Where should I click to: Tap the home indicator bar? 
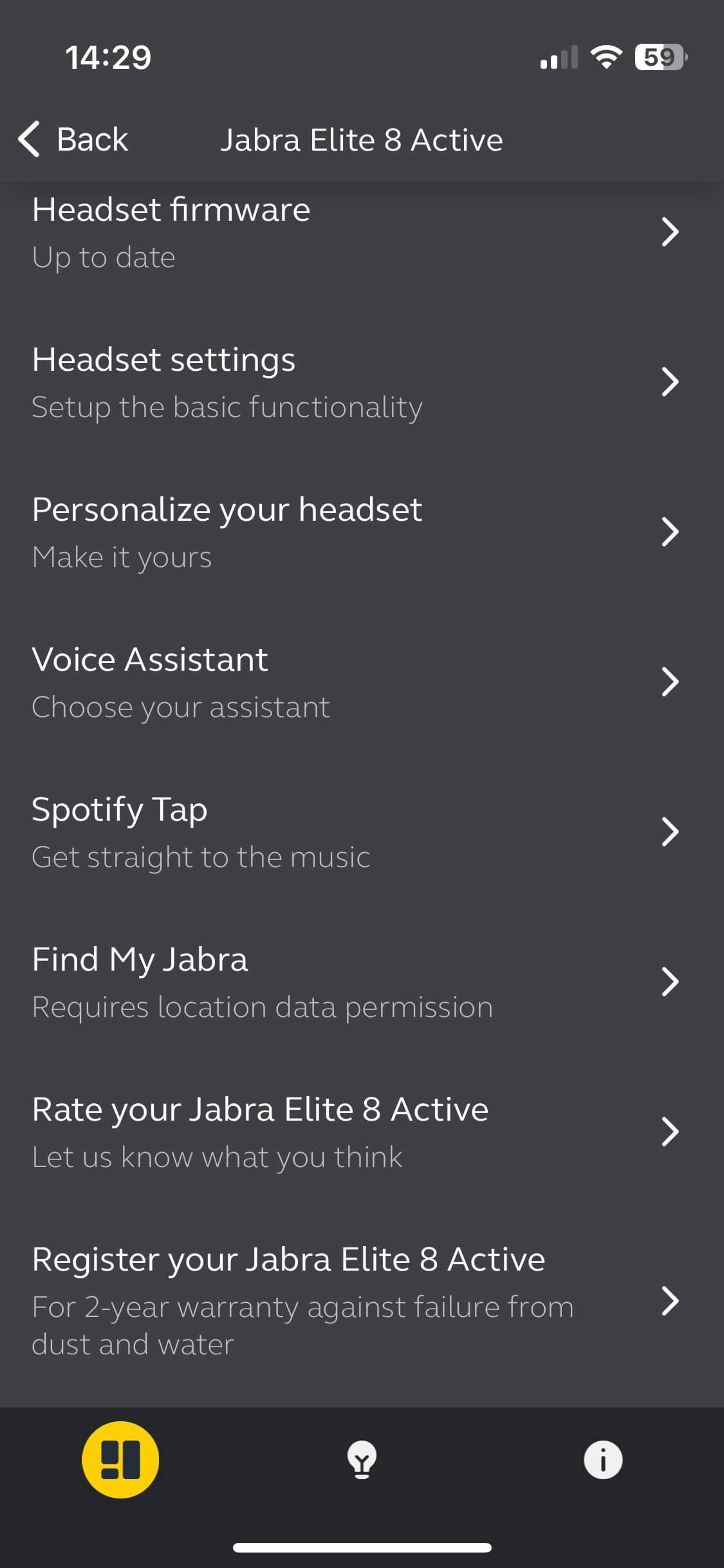pyautogui.click(x=362, y=1547)
